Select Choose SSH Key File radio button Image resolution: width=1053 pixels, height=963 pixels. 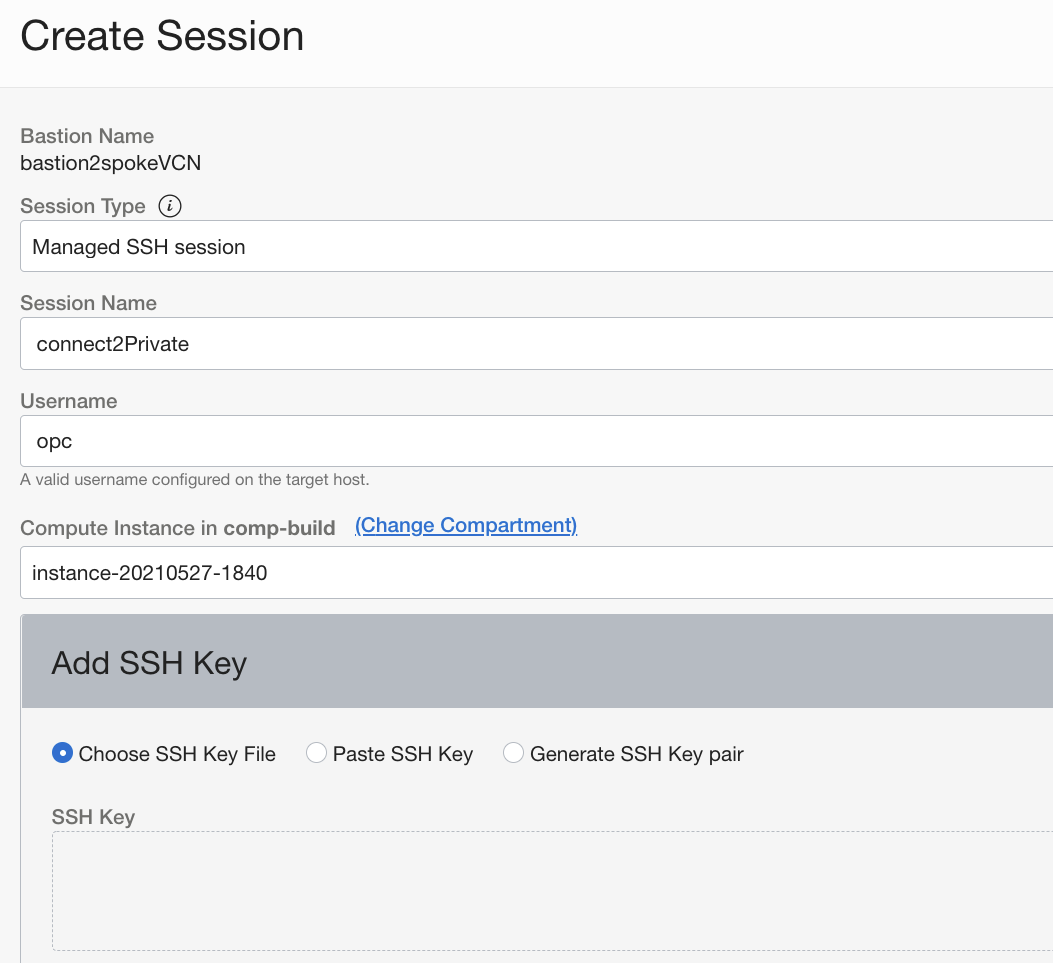point(62,753)
